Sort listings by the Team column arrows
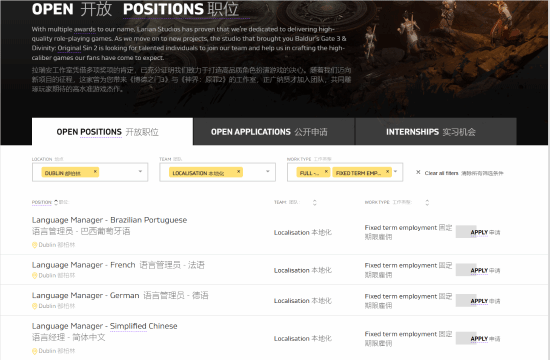The width and height of the screenshot is (550, 360). click(315, 202)
